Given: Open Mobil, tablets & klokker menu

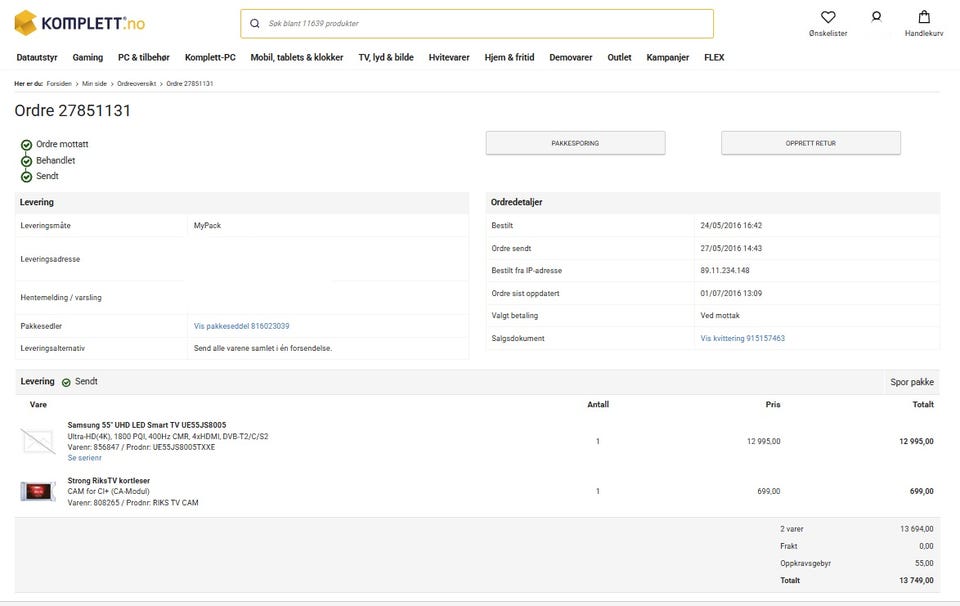Looking at the screenshot, I should [x=297, y=58].
